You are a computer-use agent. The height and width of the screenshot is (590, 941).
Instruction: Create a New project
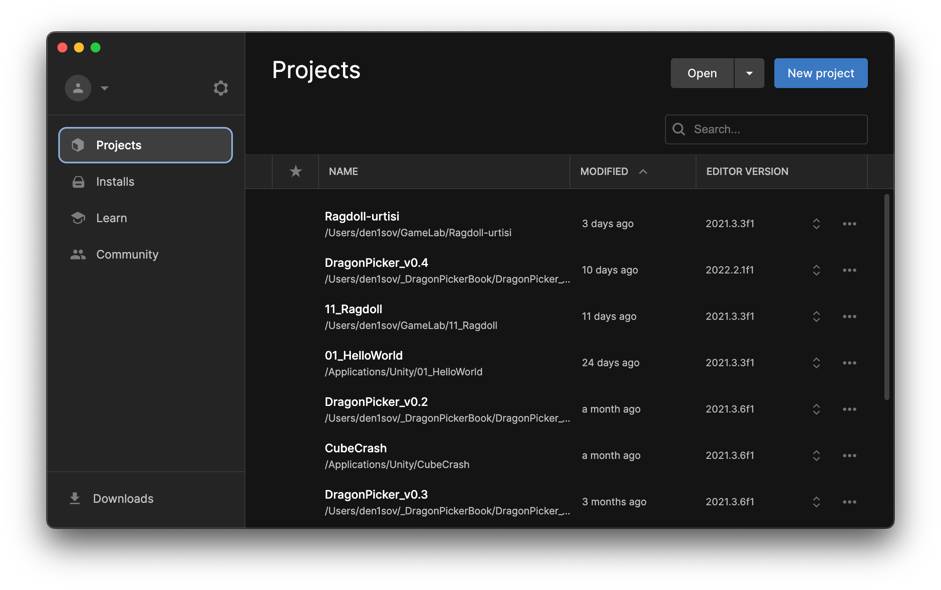pyautogui.click(x=820, y=73)
